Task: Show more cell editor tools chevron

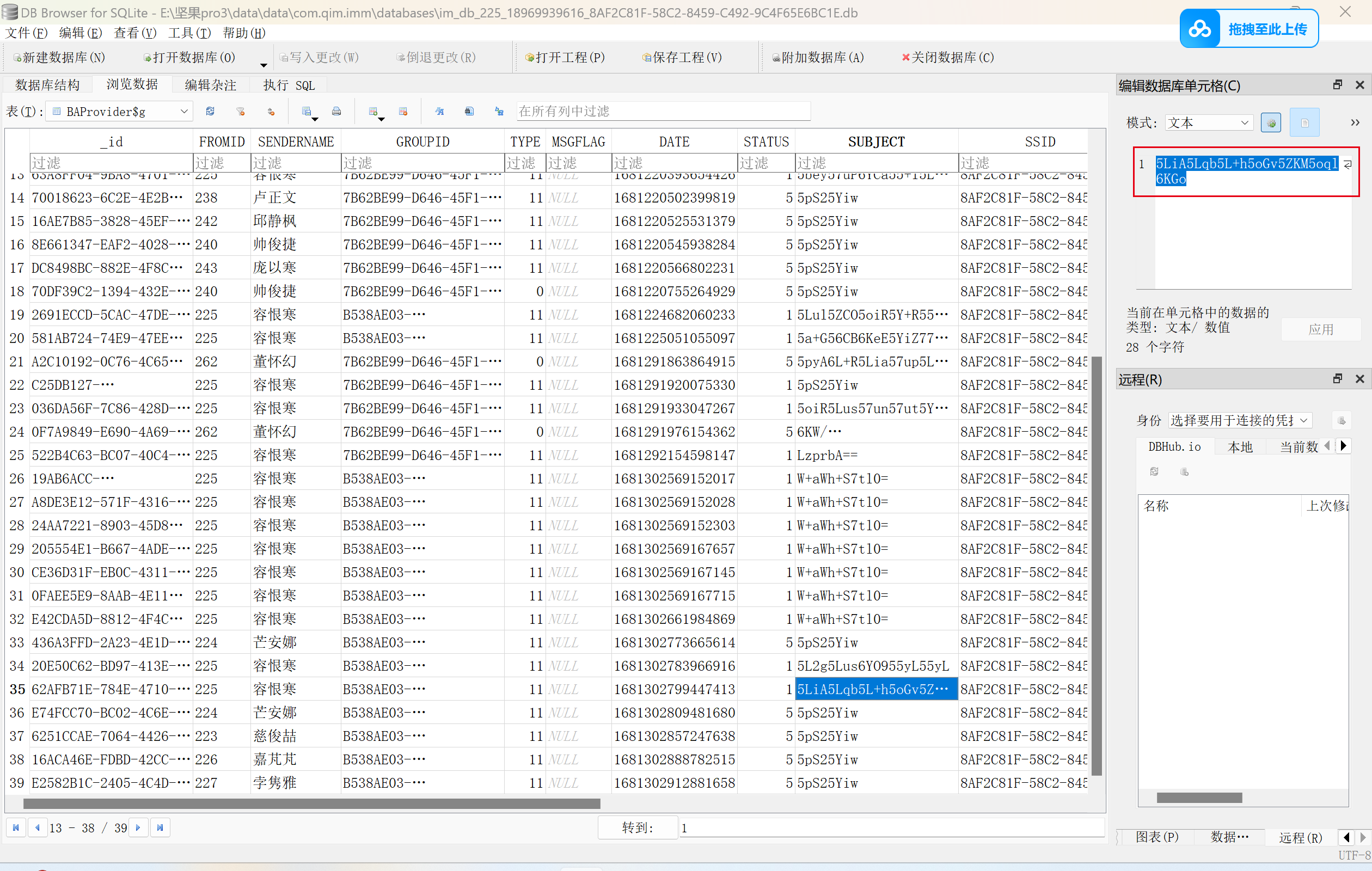Action: coord(1355,122)
